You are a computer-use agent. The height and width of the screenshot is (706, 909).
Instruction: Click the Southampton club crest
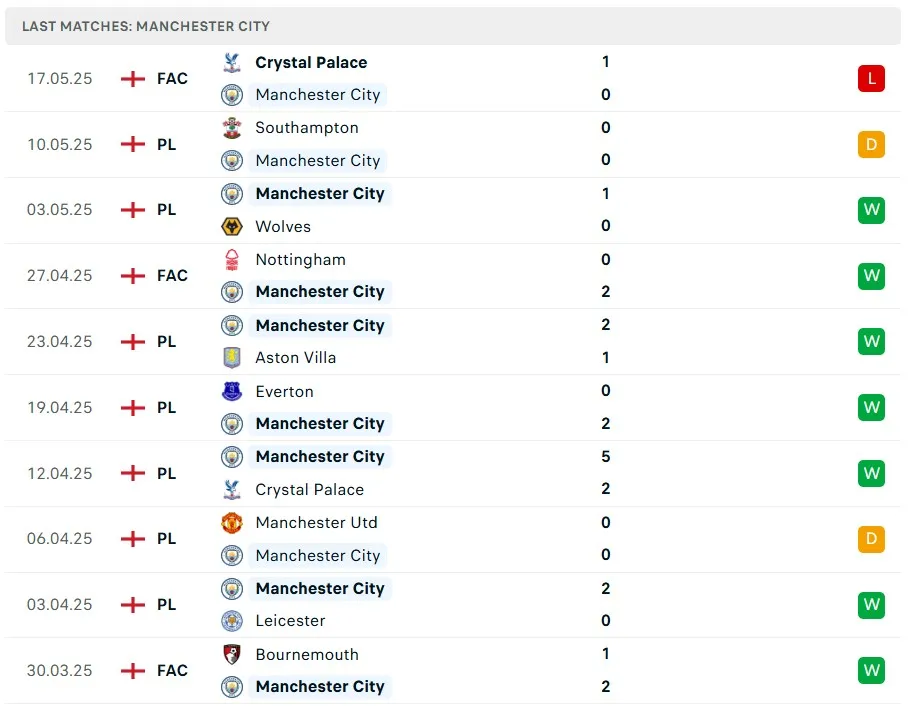[232, 128]
